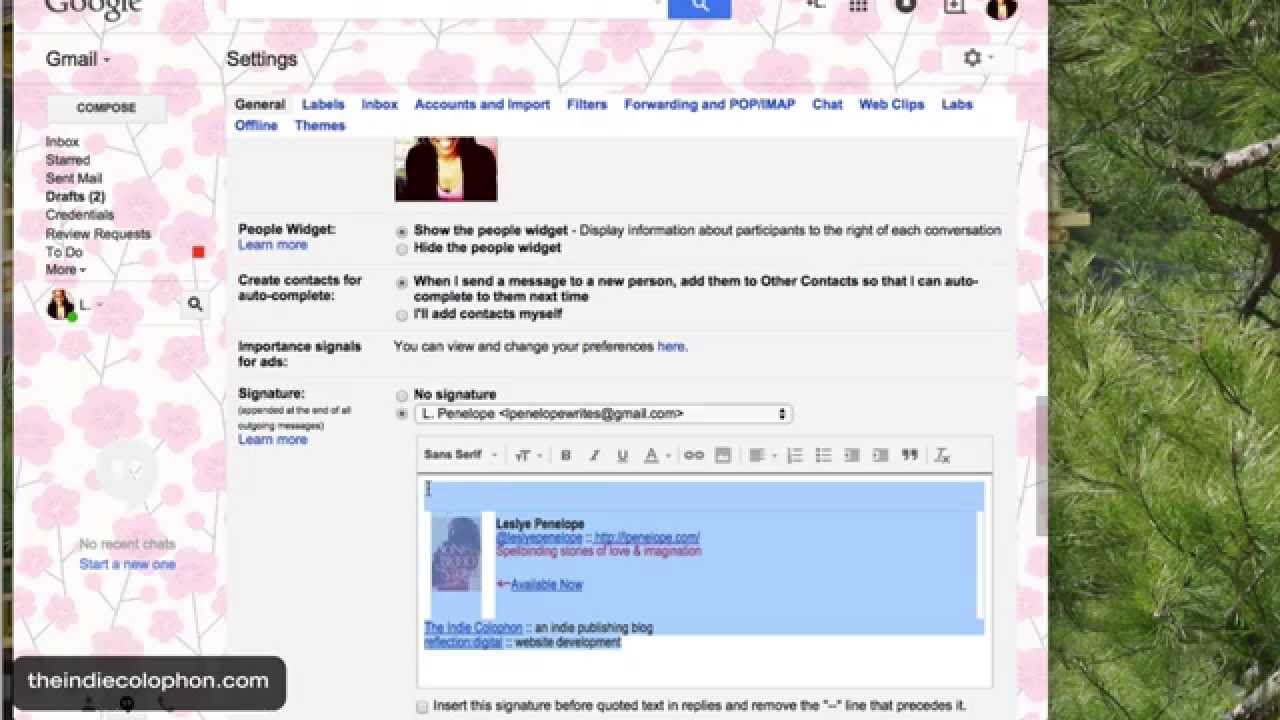This screenshot has height=720, width=1280.
Task: Click Start a new one chat link
Action: point(127,564)
